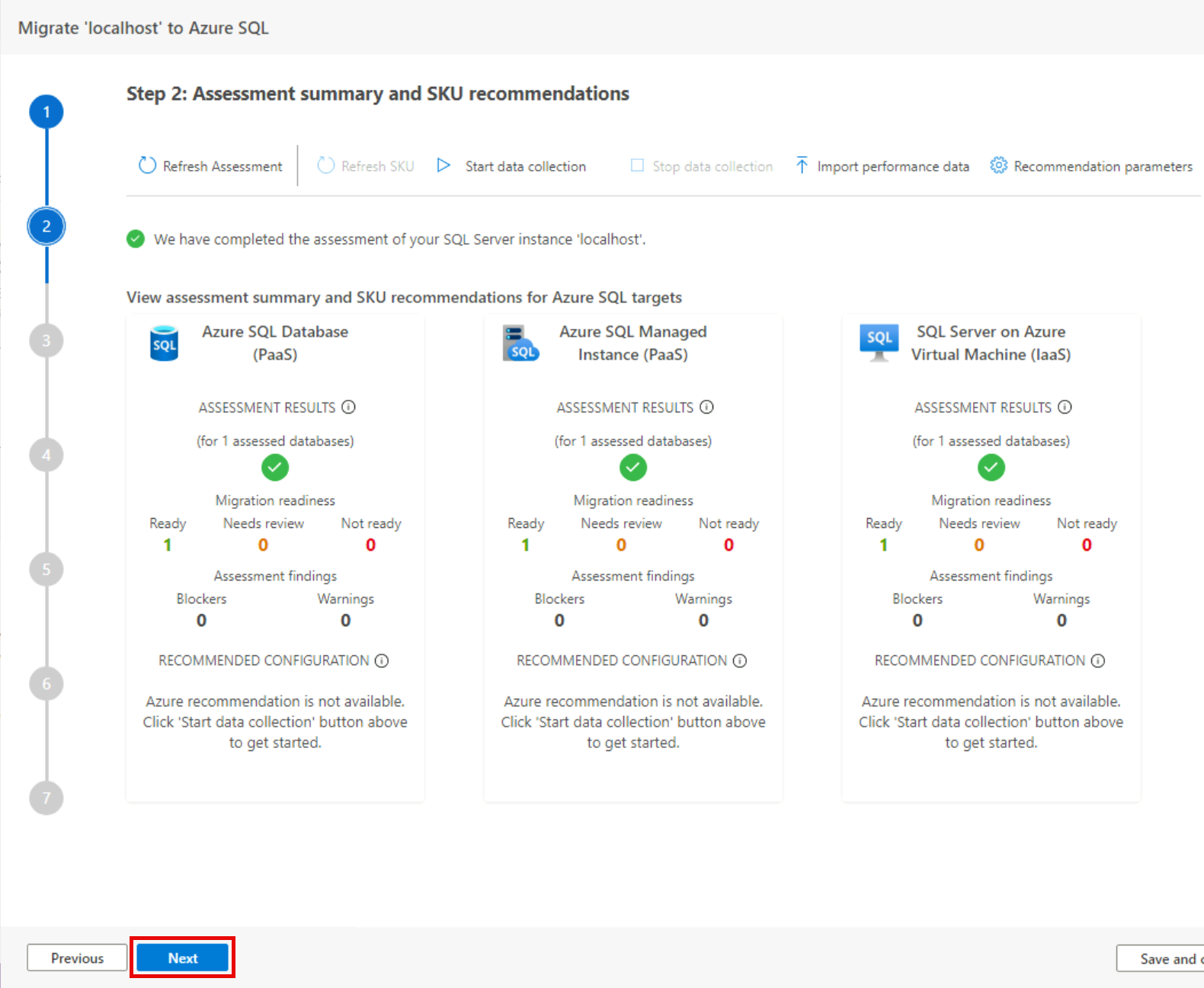Select wizard step 2 circle

coord(46,226)
